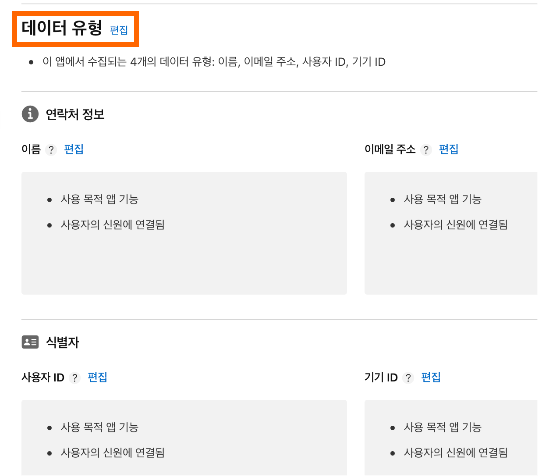Click the info circle icon beside 연락처 정보

click(x=30, y=114)
